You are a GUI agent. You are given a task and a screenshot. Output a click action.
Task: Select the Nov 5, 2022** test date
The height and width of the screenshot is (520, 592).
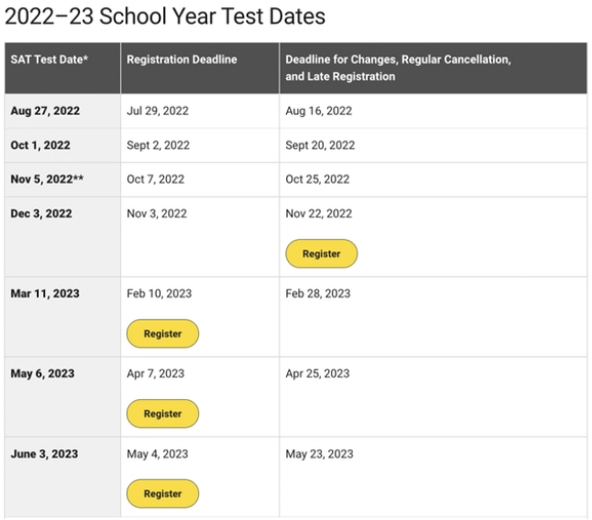(x=47, y=179)
